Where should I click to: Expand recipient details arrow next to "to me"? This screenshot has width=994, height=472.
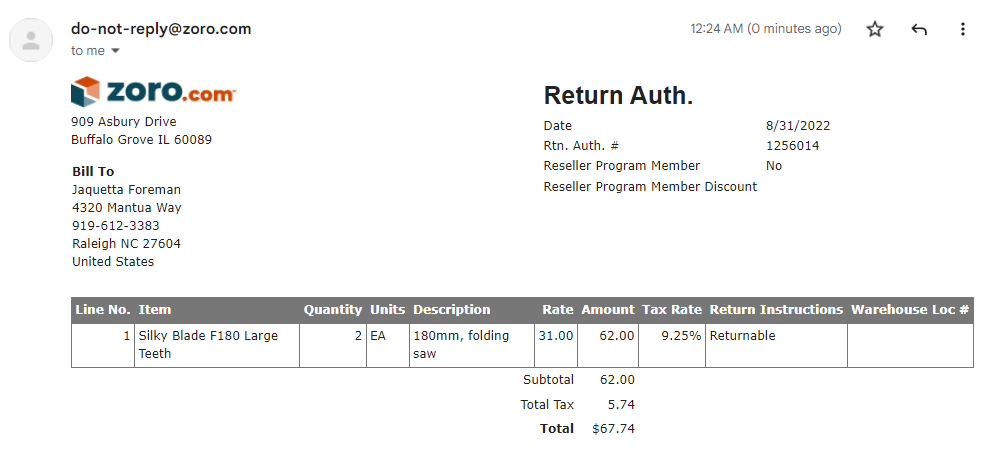tap(115, 51)
